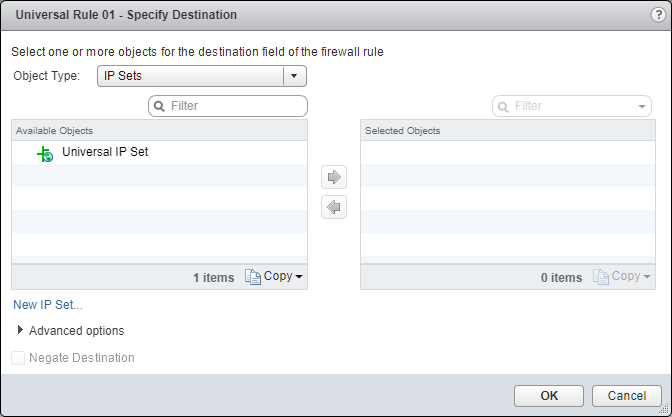
Task: Click the left arrow to remove object
Action: click(334, 207)
